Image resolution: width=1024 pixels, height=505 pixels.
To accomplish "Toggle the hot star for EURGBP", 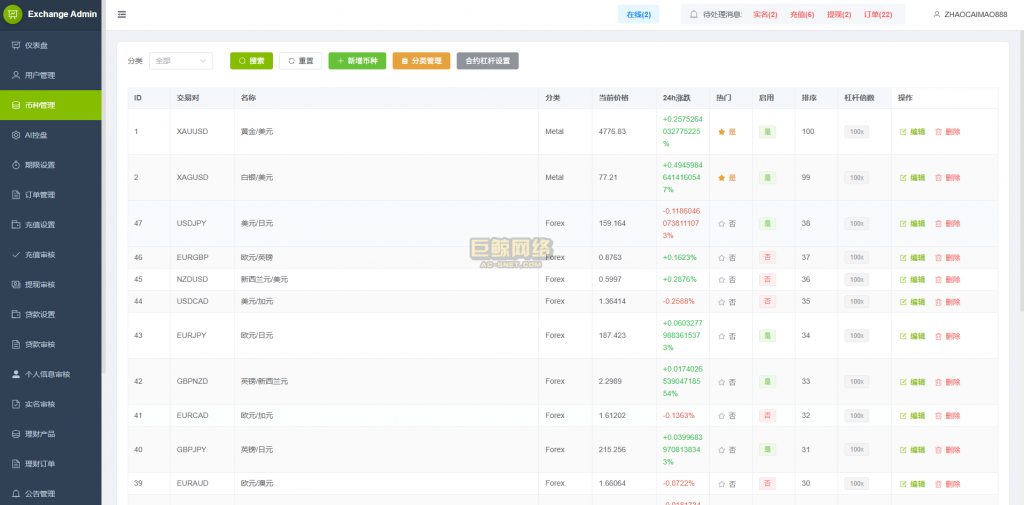I will tap(722, 257).
